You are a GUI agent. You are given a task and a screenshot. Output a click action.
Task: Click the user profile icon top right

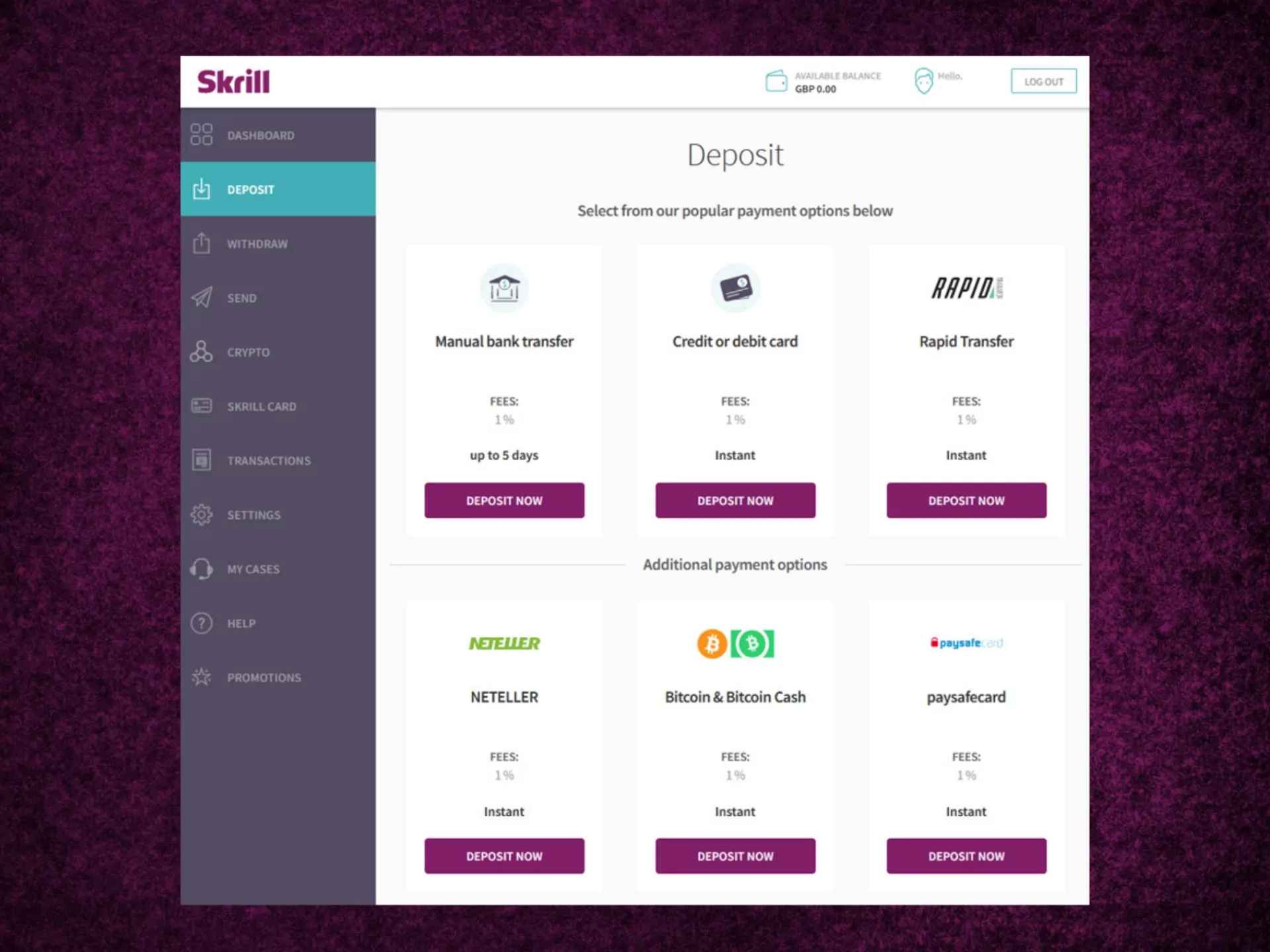coord(924,81)
